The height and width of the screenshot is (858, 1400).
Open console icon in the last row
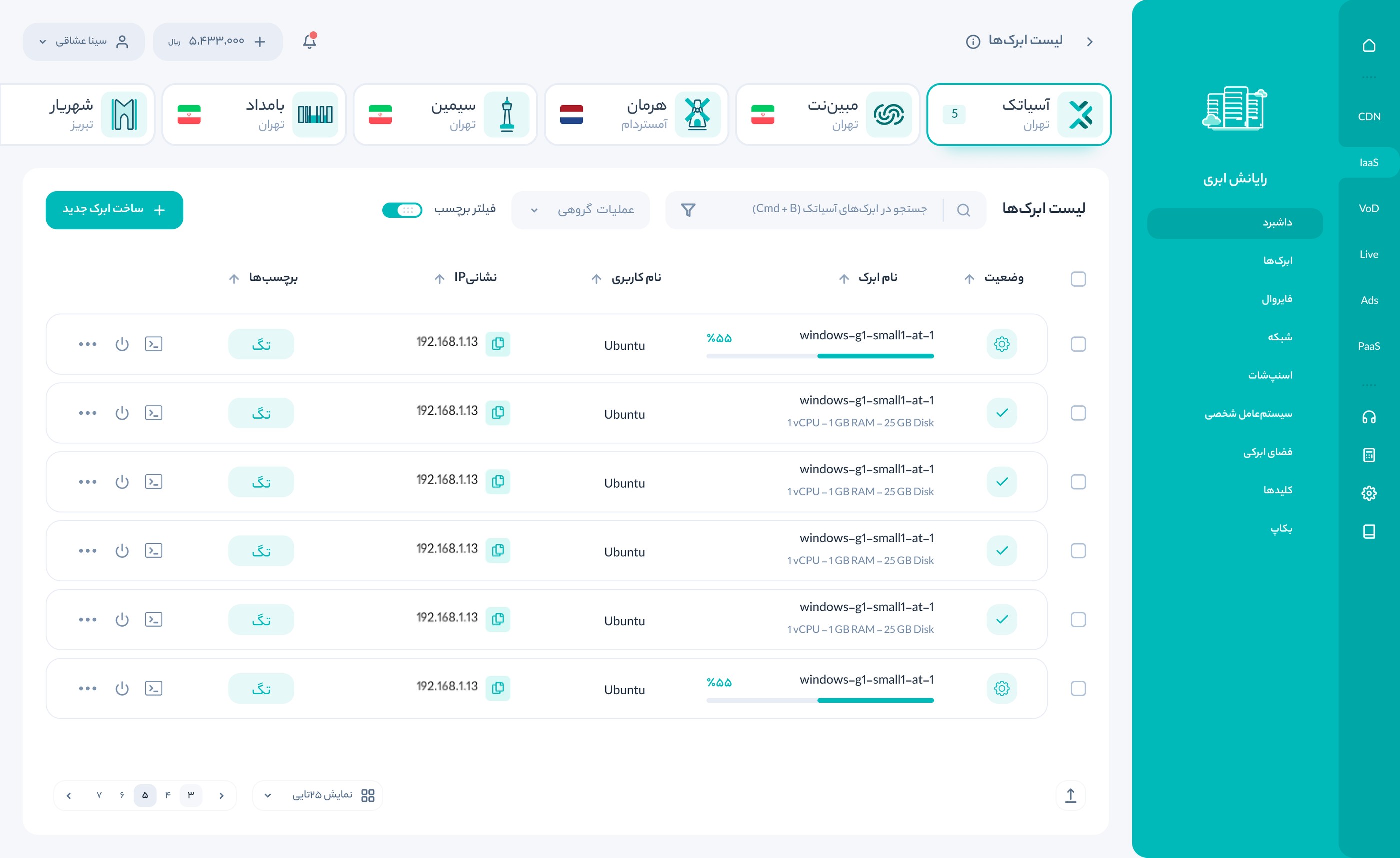coord(154,688)
